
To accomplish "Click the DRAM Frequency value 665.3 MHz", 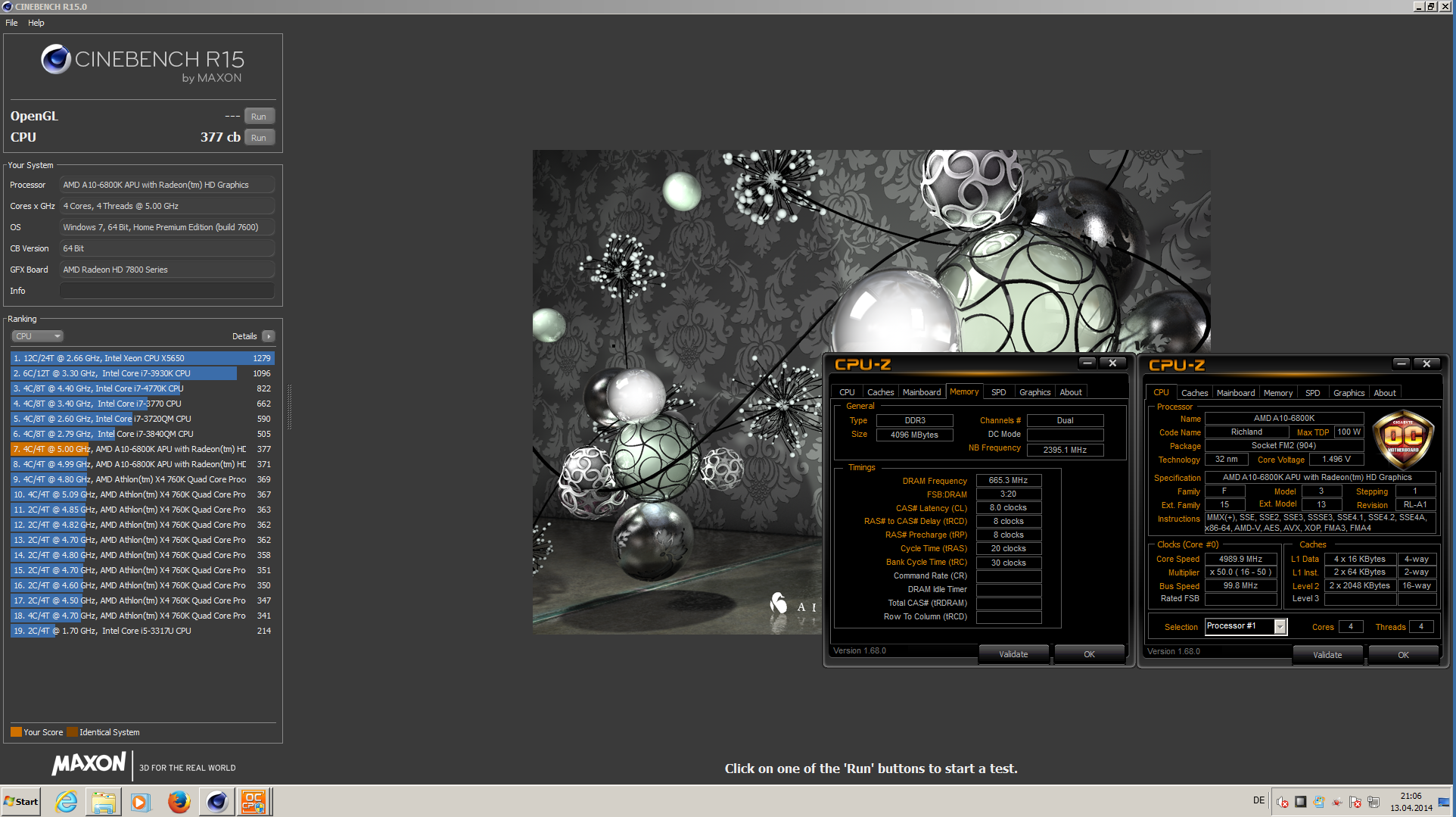I will [x=1008, y=480].
